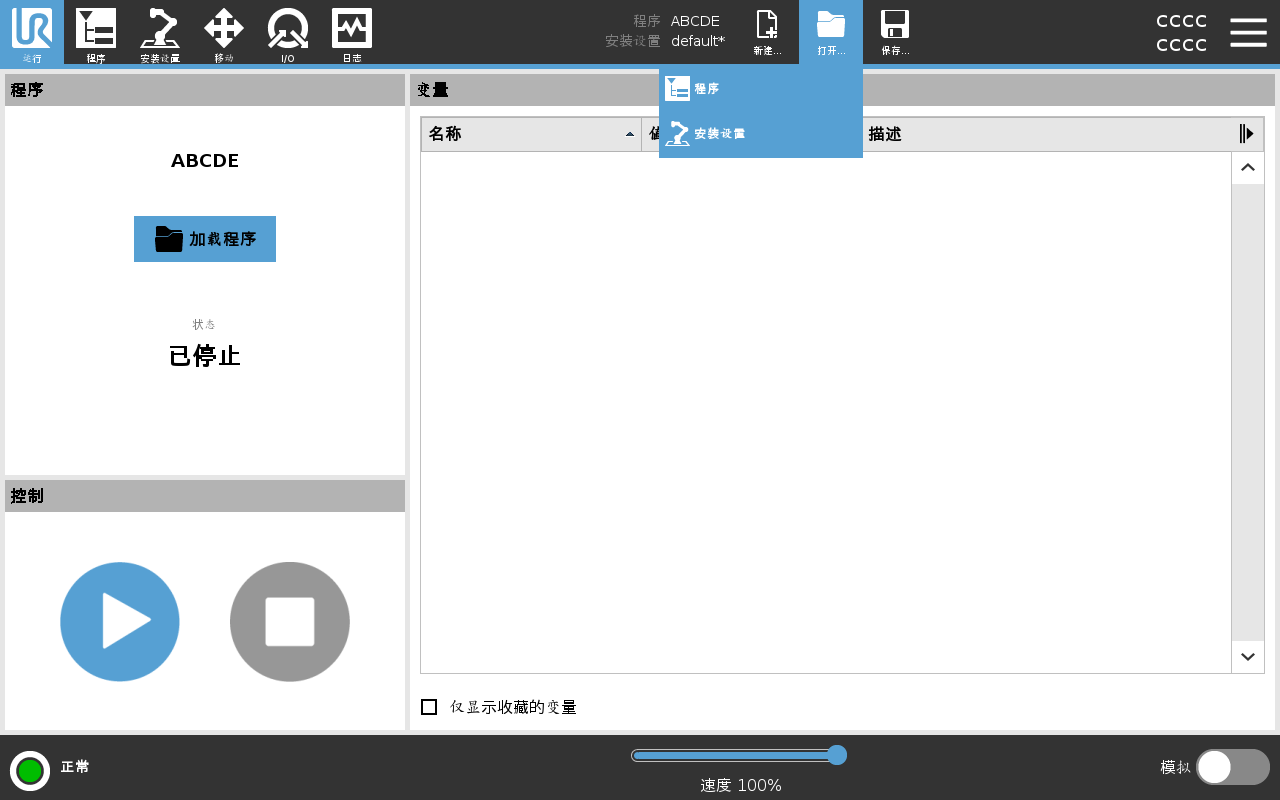Toggle the simulation mode switch
The height and width of the screenshot is (800, 1280).
click(1232, 767)
